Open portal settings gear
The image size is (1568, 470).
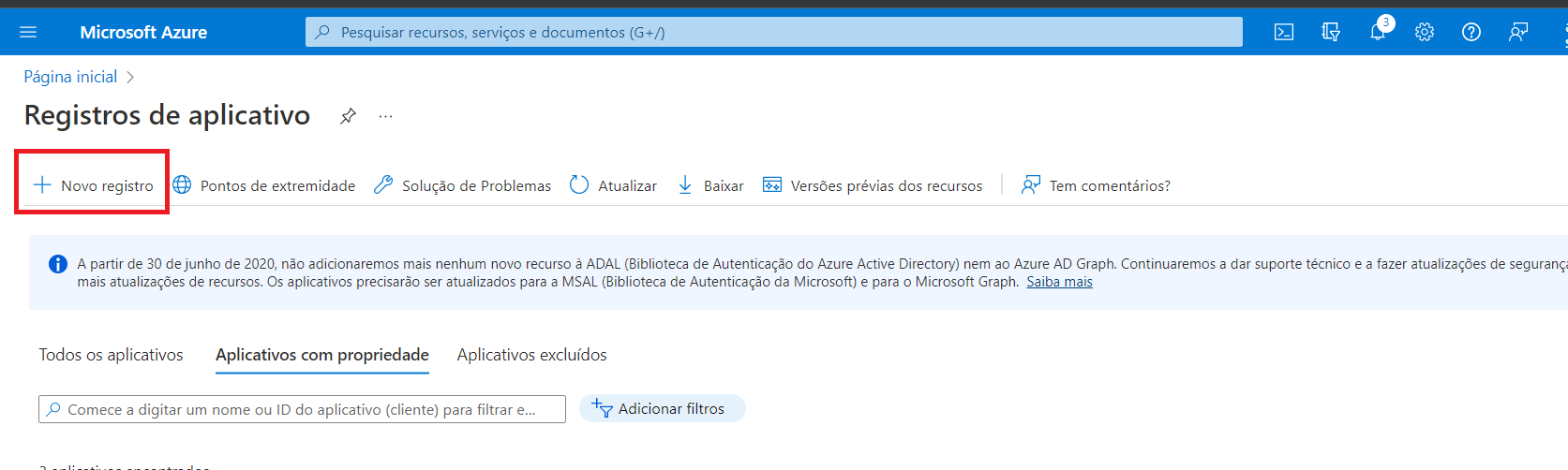[1425, 32]
